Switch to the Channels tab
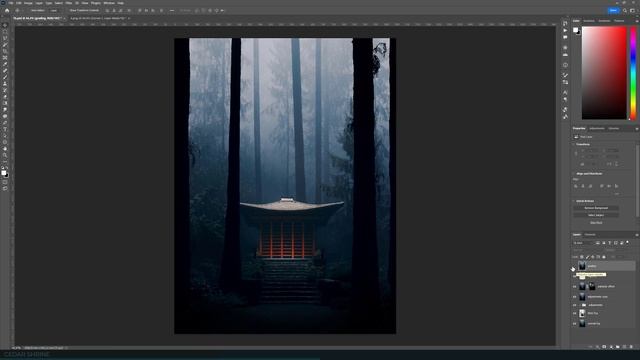 click(590, 235)
